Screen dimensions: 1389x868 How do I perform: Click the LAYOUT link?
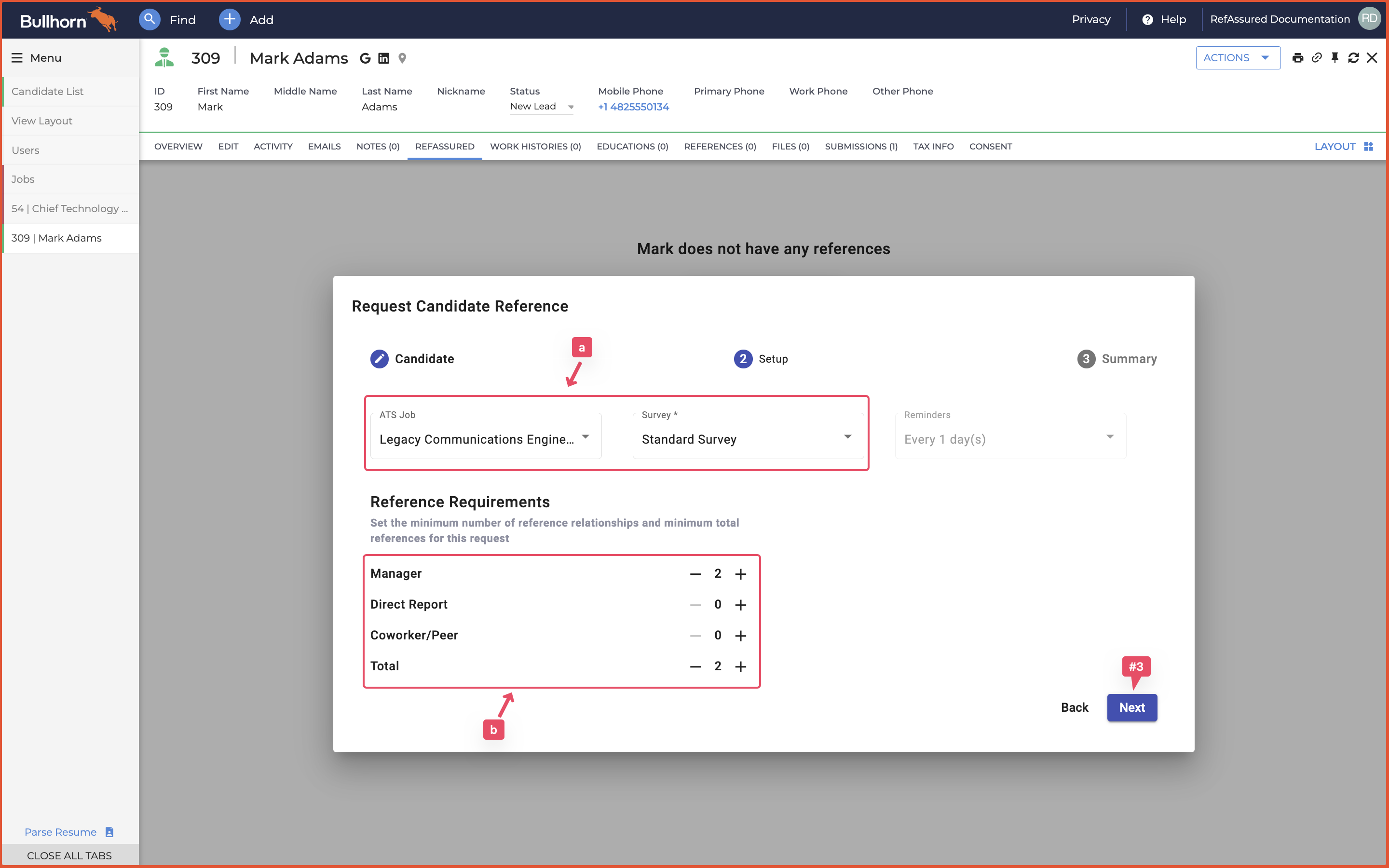[x=1335, y=147]
